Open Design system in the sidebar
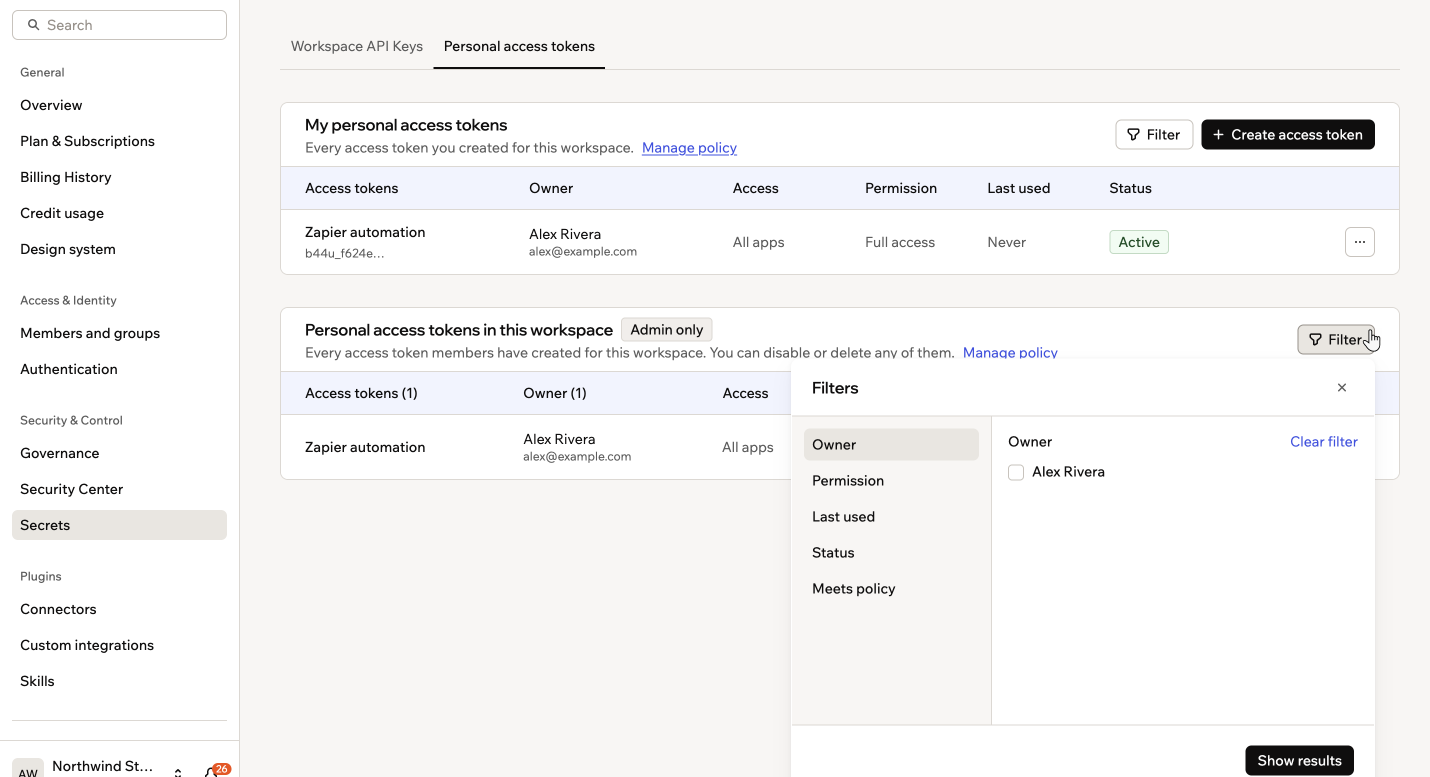This screenshot has width=1430, height=777. tap(119, 249)
